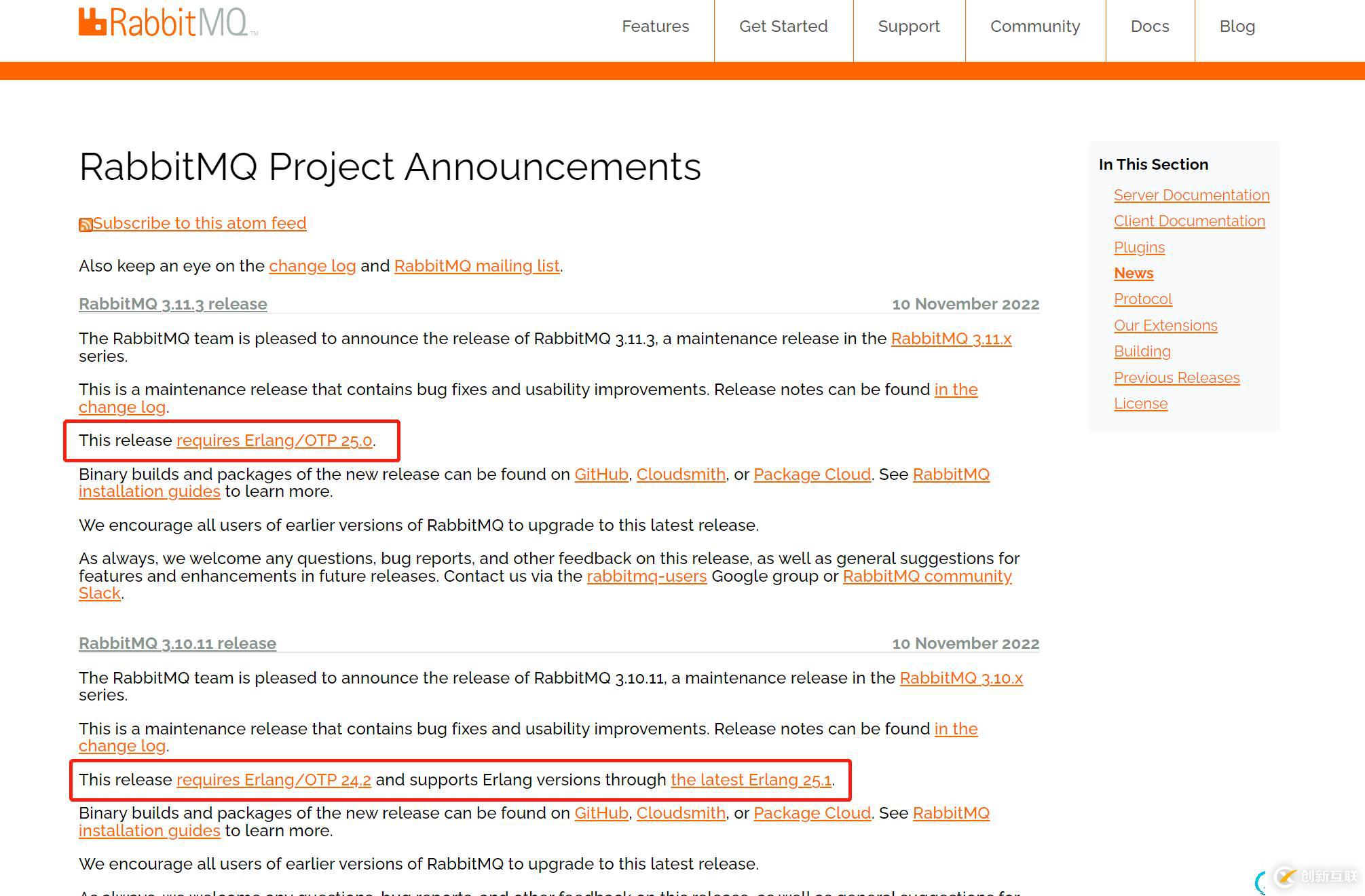Click the License sidebar link
The height and width of the screenshot is (896, 1365).
click(1140, 404)
